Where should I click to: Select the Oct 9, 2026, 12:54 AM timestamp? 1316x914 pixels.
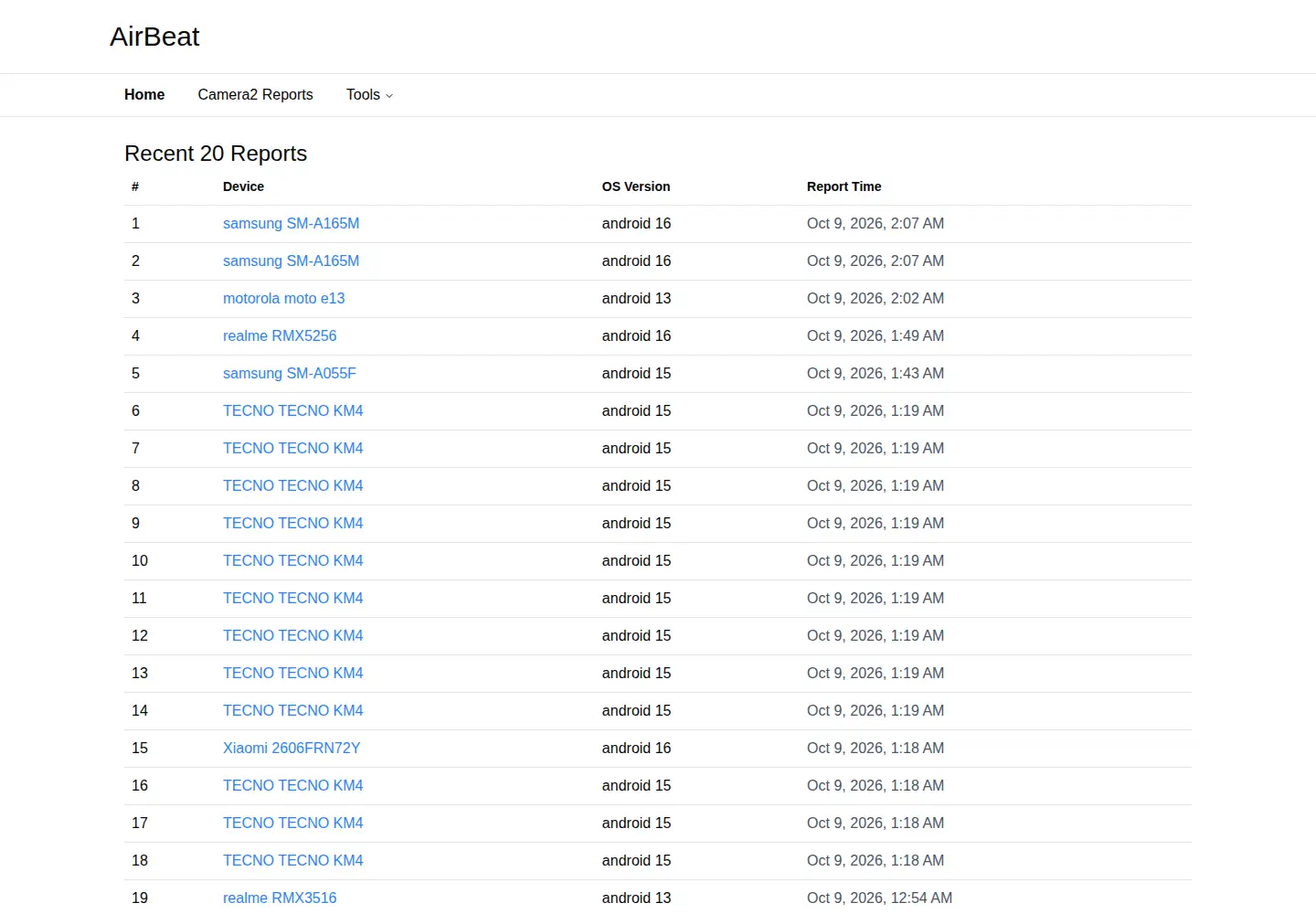pos(879,898)
